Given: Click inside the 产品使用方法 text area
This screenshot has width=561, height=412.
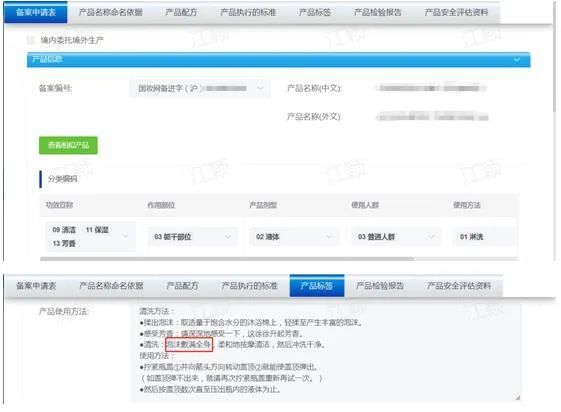Looking at the screenshot, I should click(x=326, y=353).
